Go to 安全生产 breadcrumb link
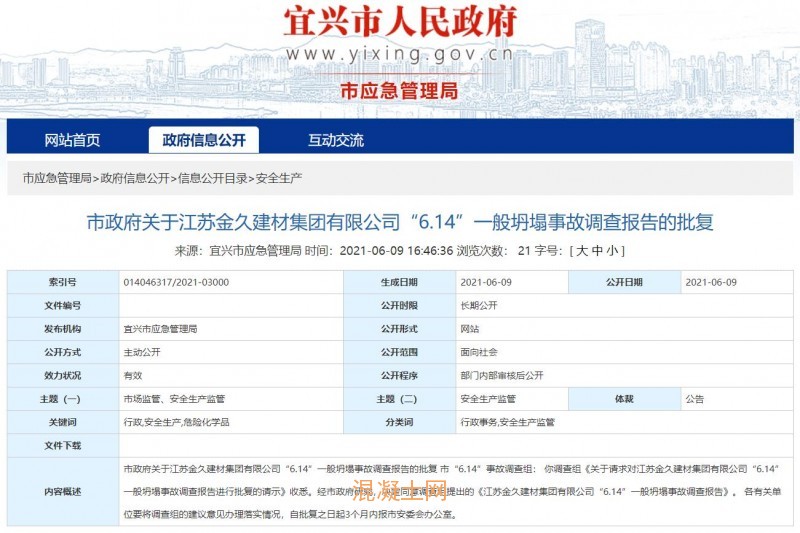 [x=279, y=178]
